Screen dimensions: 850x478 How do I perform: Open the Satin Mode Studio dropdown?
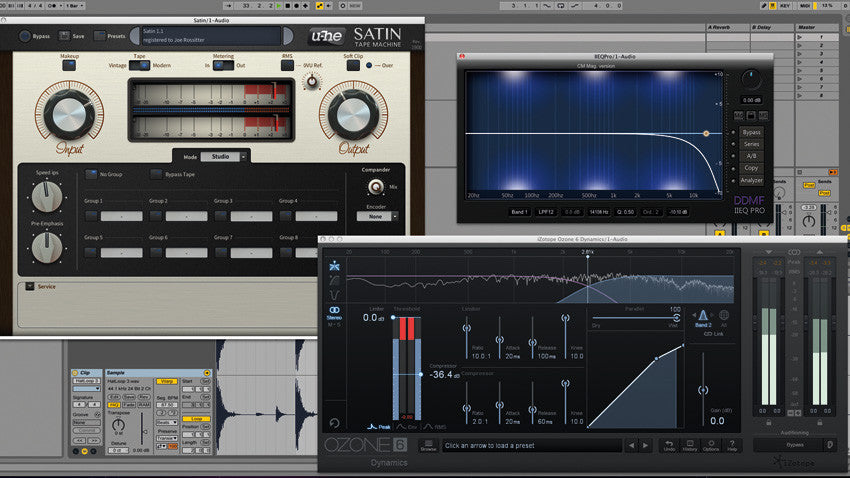pyautogui.click(x=224, y=157)
